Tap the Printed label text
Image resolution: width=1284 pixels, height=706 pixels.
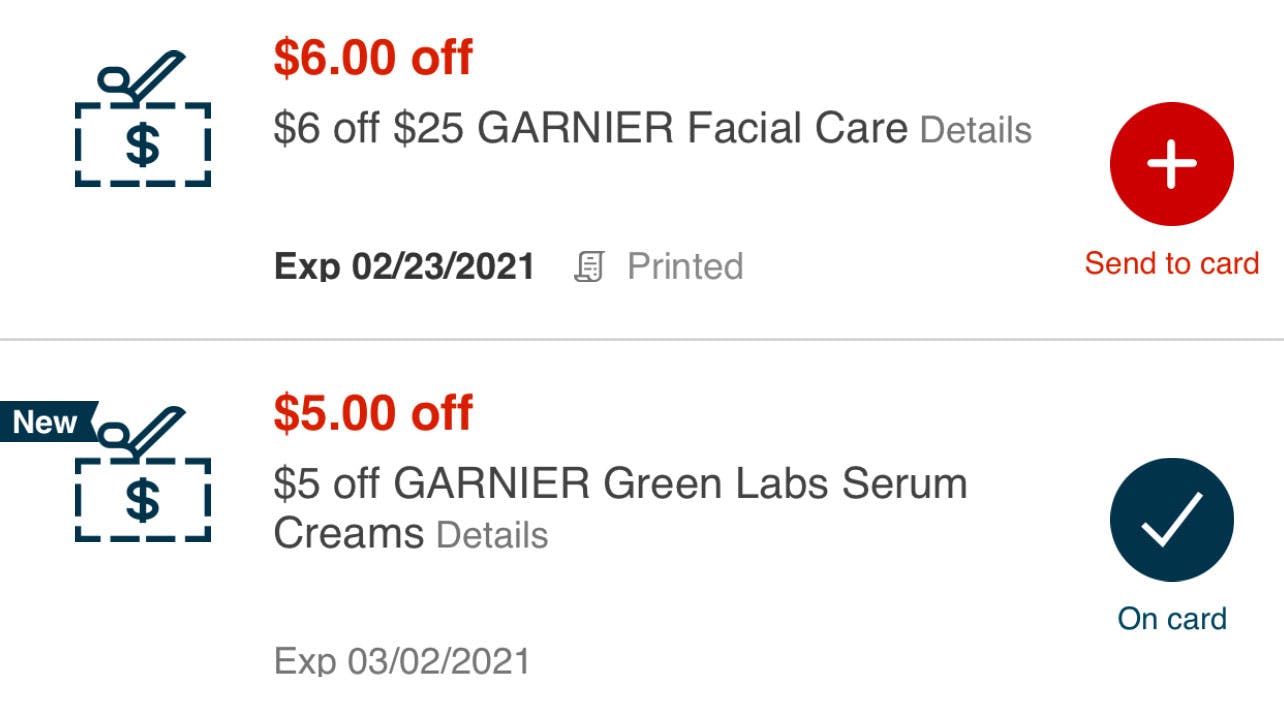click(685, 267)
